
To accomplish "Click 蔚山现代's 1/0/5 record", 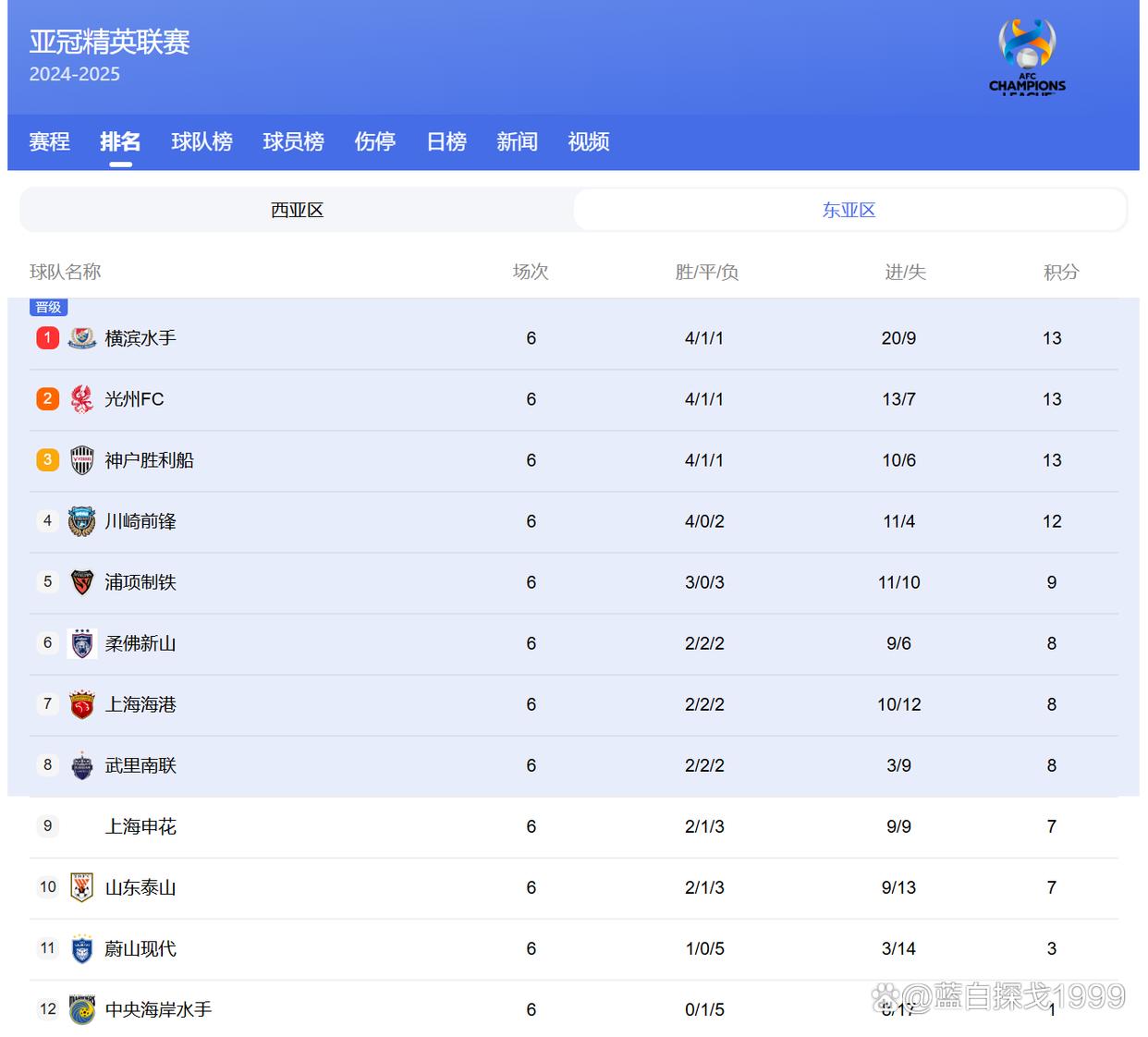I will (704, 948).
